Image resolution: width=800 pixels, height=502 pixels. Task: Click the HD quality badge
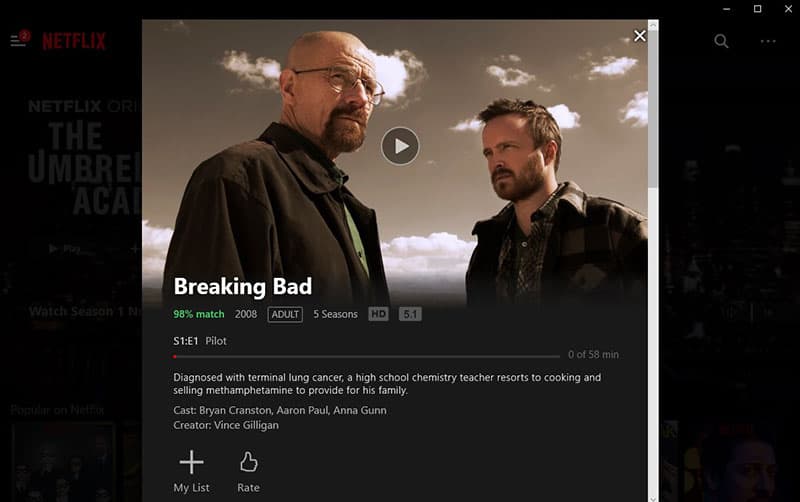(378, 314)
